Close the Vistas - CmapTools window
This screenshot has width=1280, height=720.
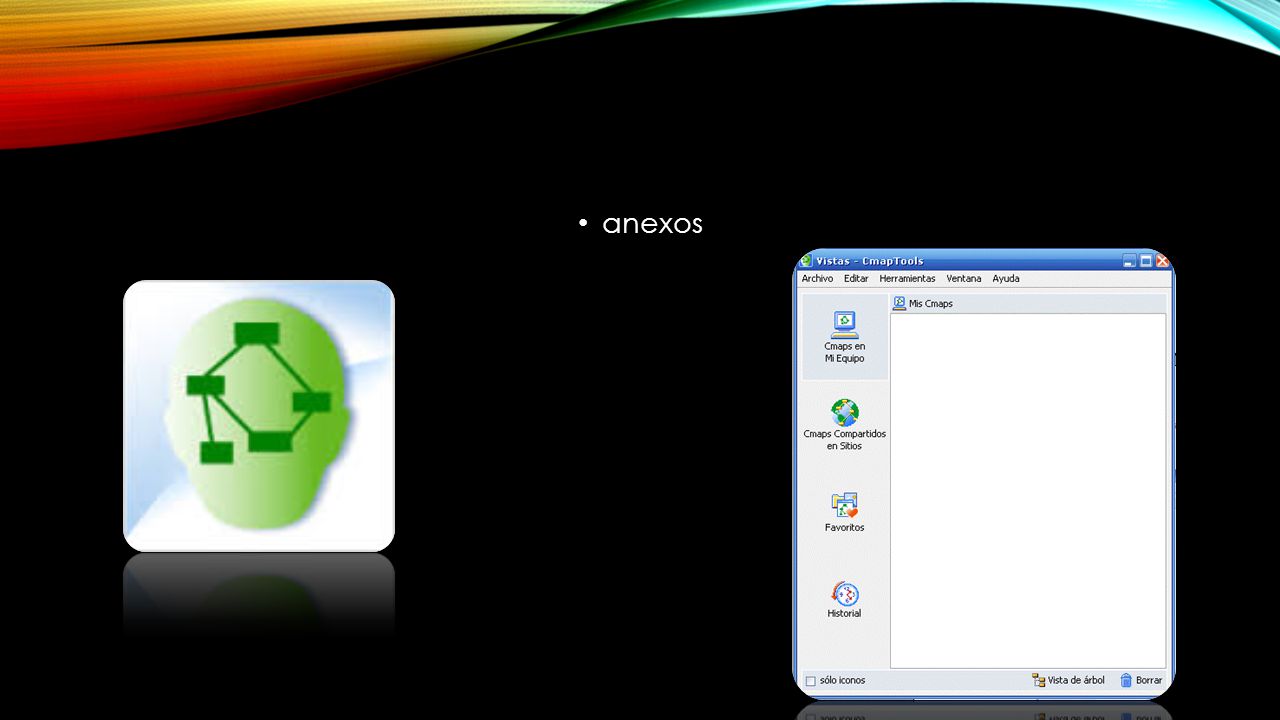coord(1162,261)
